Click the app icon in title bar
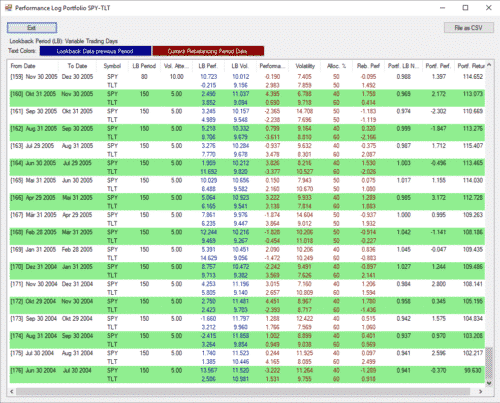 (8, 8)
